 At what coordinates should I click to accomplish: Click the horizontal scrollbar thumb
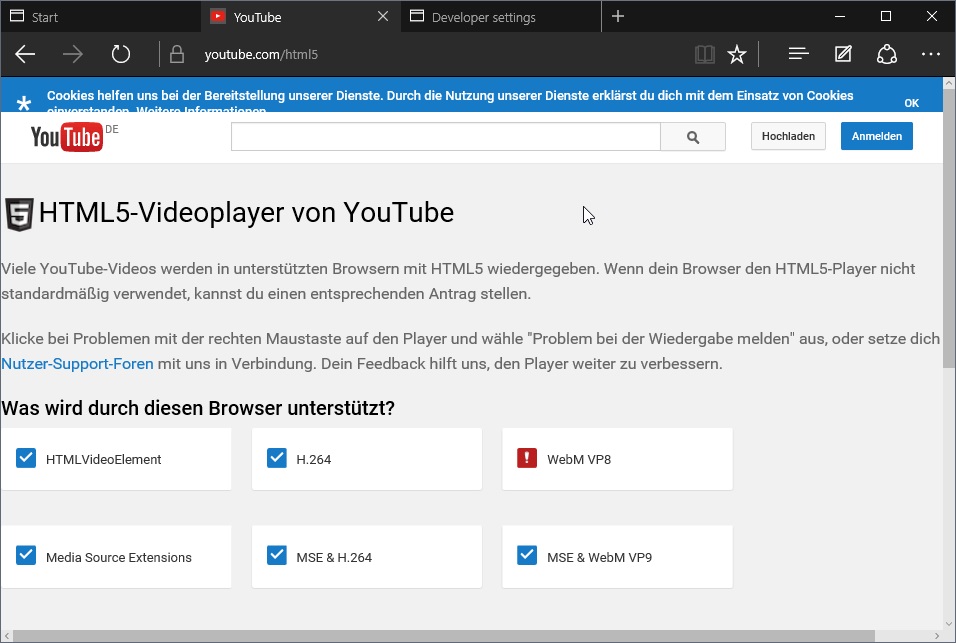tap(444, 636)
